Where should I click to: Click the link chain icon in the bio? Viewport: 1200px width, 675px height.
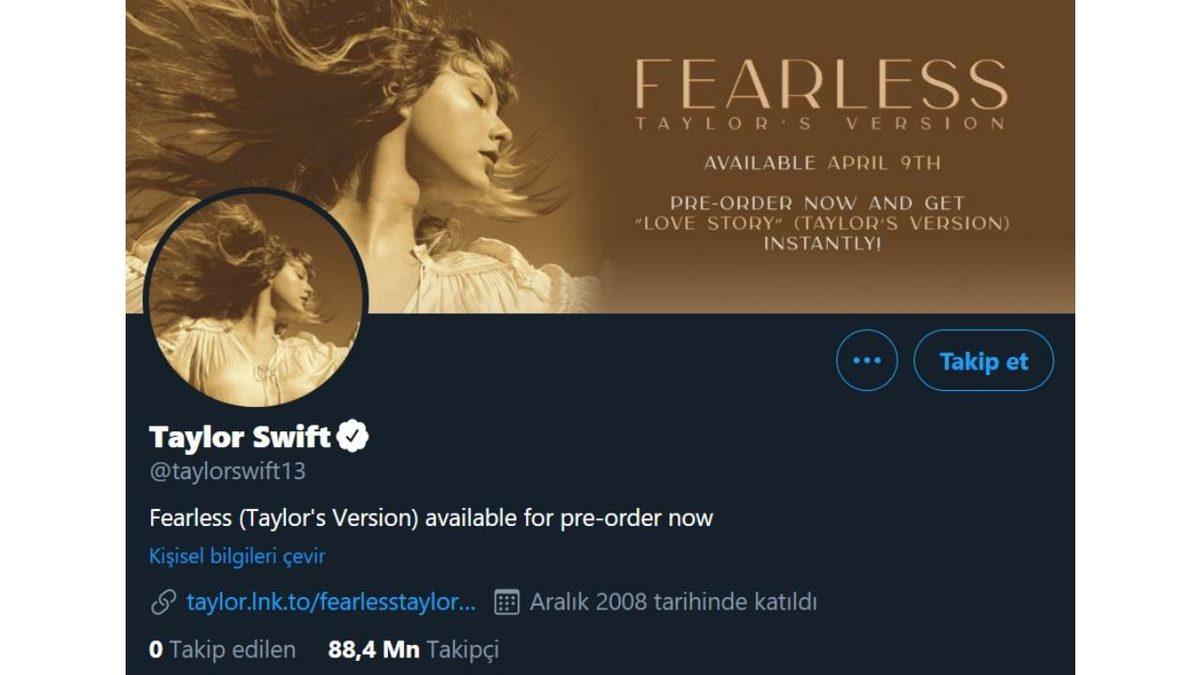coord(160,601)
